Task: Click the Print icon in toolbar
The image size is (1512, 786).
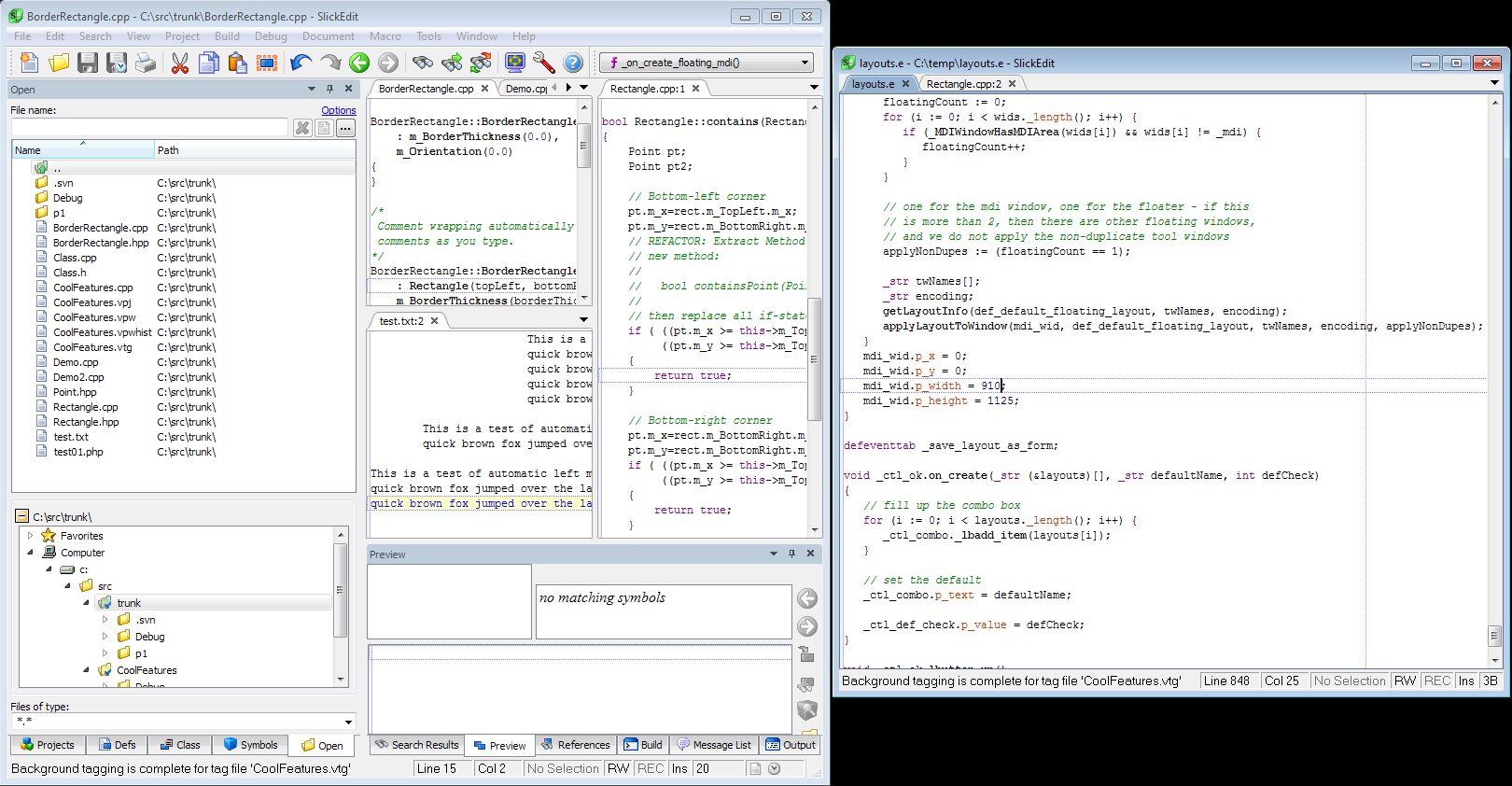Action: pyautogui.click(x=146, y=63)
